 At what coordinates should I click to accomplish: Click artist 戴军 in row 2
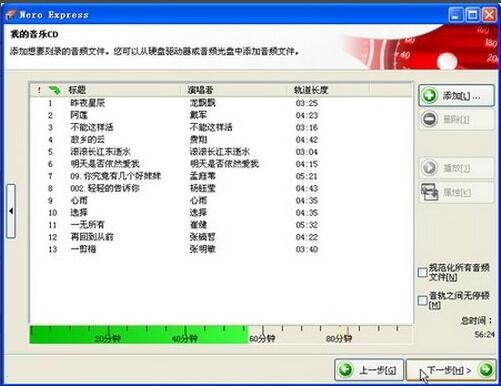click(198, 115)
